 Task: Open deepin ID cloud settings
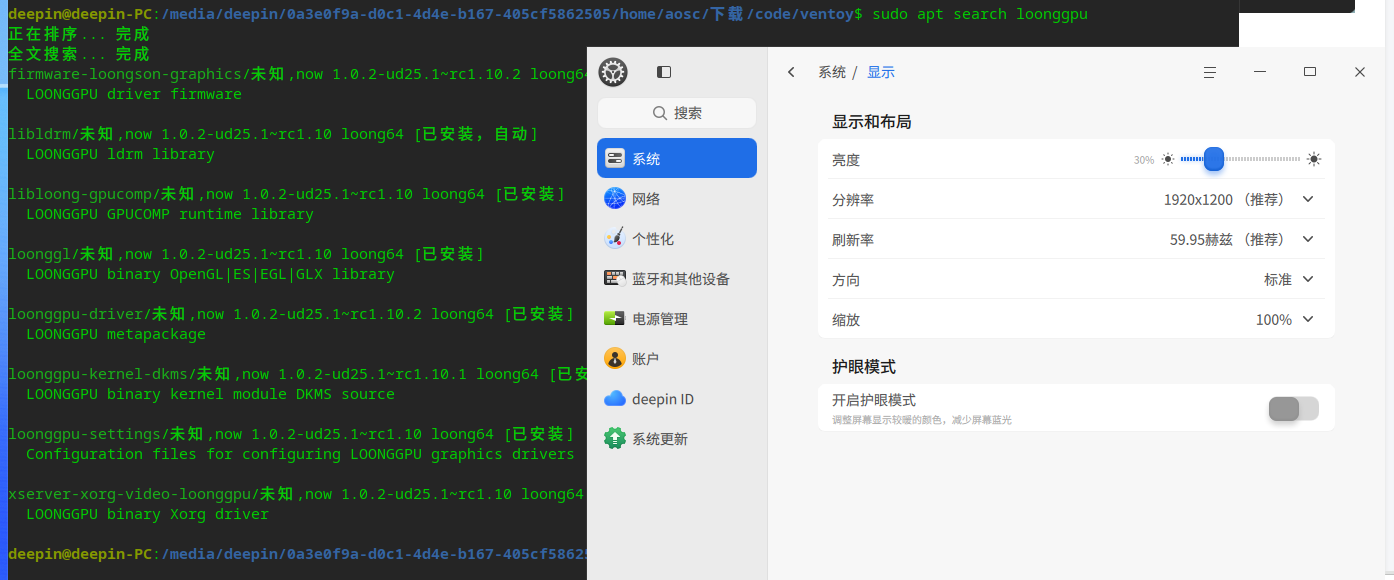point(677,399)
